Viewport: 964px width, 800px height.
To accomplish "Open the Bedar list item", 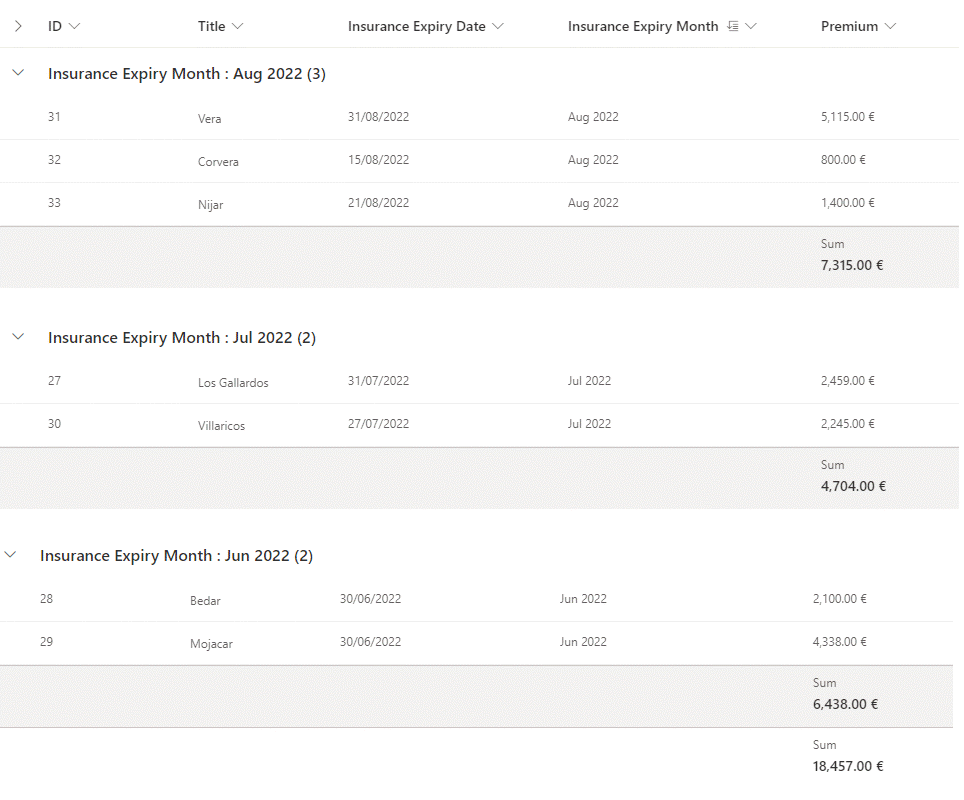I will [x=205, y=601].
